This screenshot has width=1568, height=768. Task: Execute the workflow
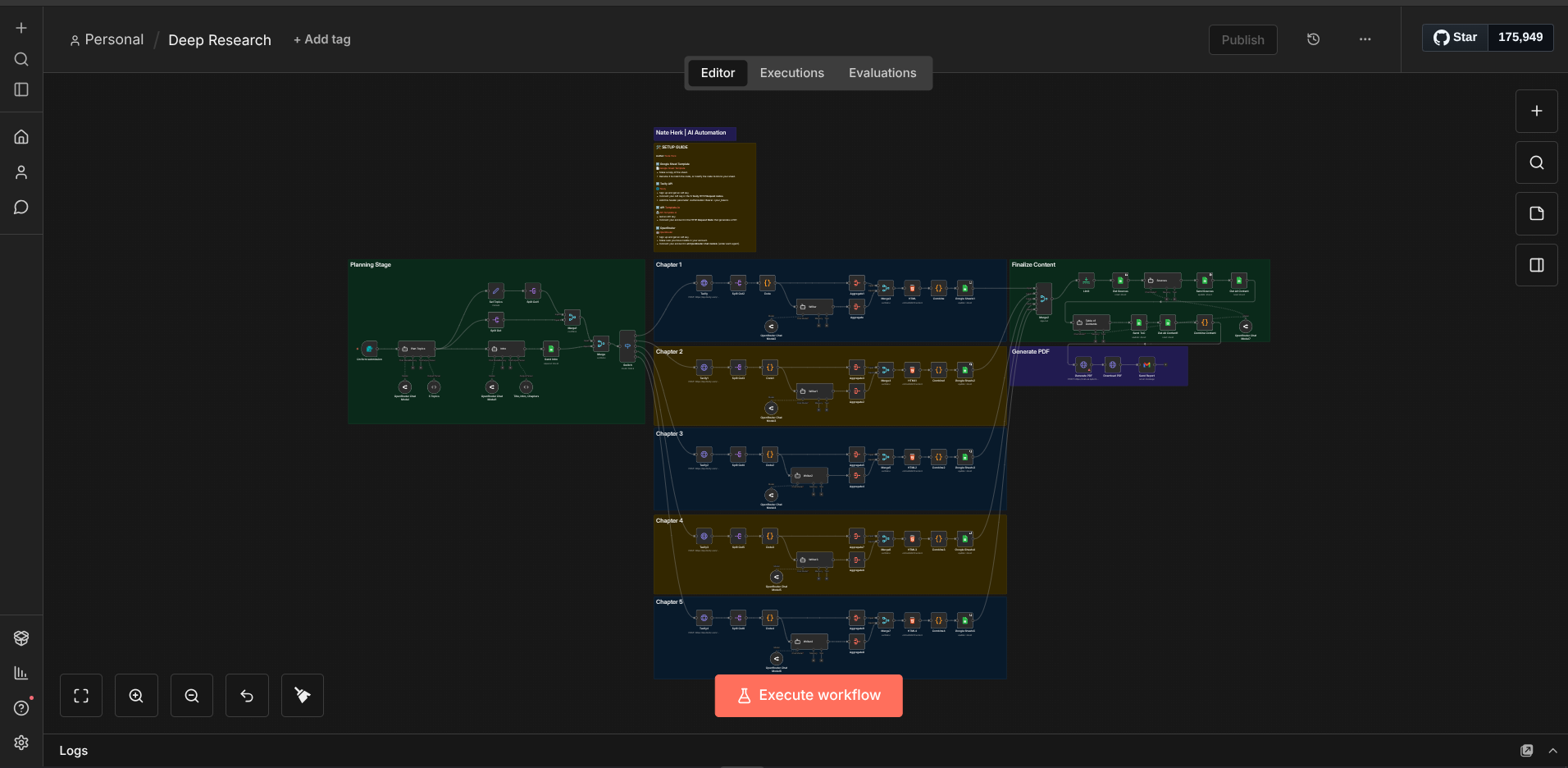pos(808,695)
